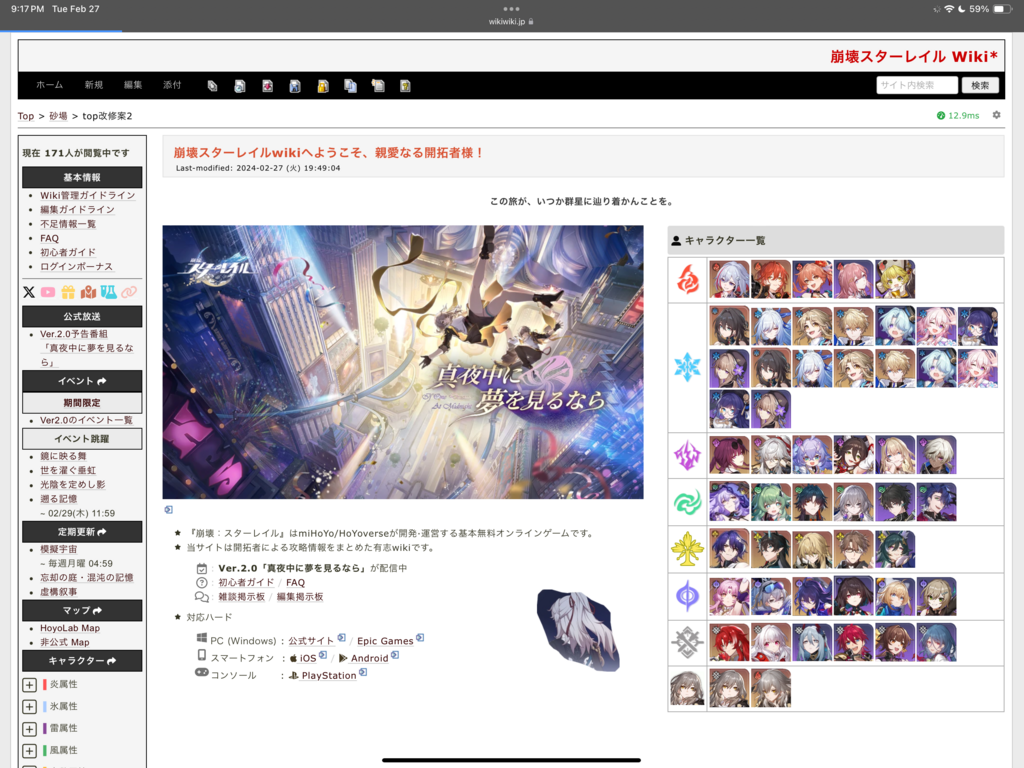This screenshot has width=1024, height=768.
Task: Tap the wikiwiki.jp address bar
Action: 511,22
